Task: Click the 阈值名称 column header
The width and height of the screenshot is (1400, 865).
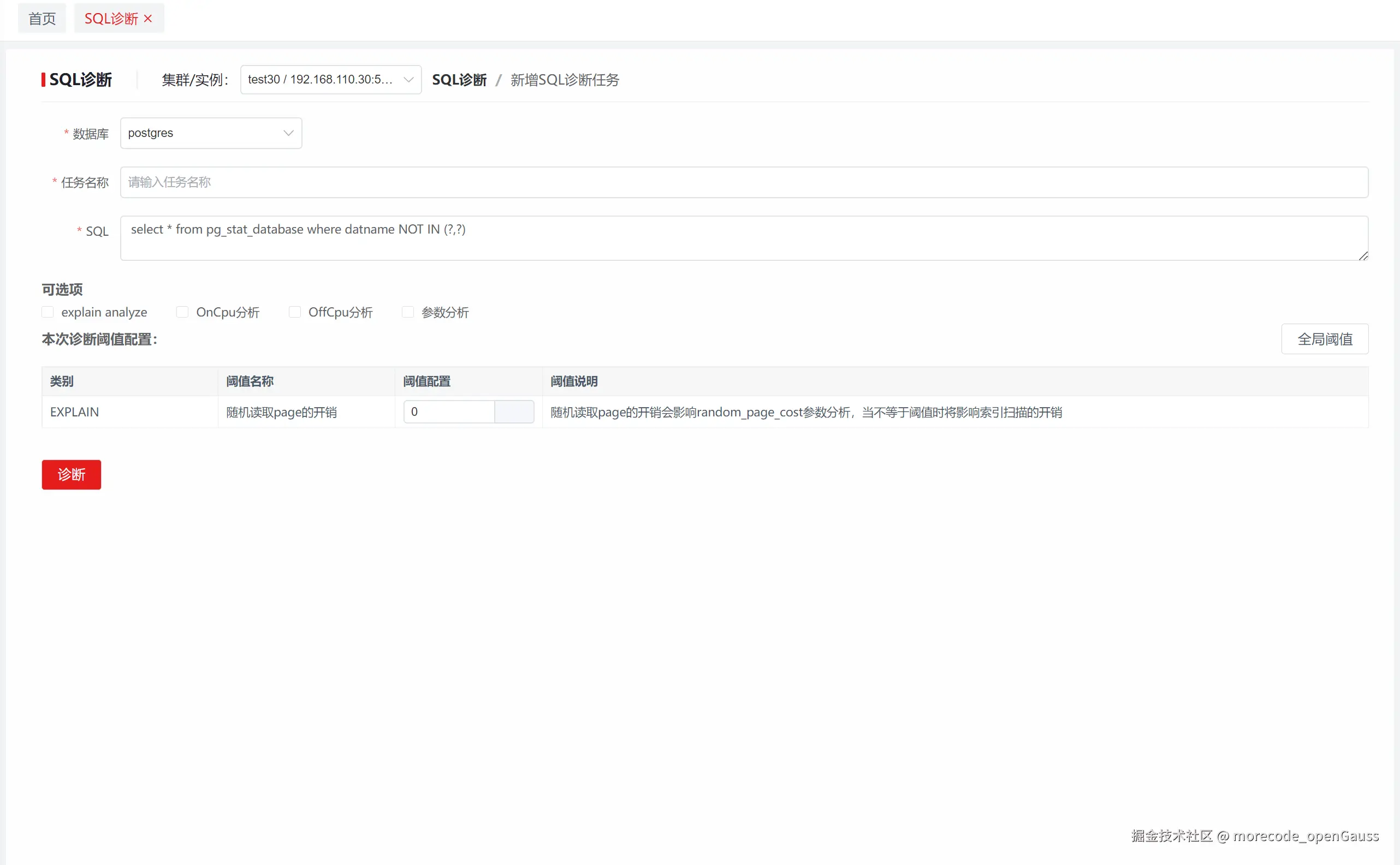Action: coord(250,381)
